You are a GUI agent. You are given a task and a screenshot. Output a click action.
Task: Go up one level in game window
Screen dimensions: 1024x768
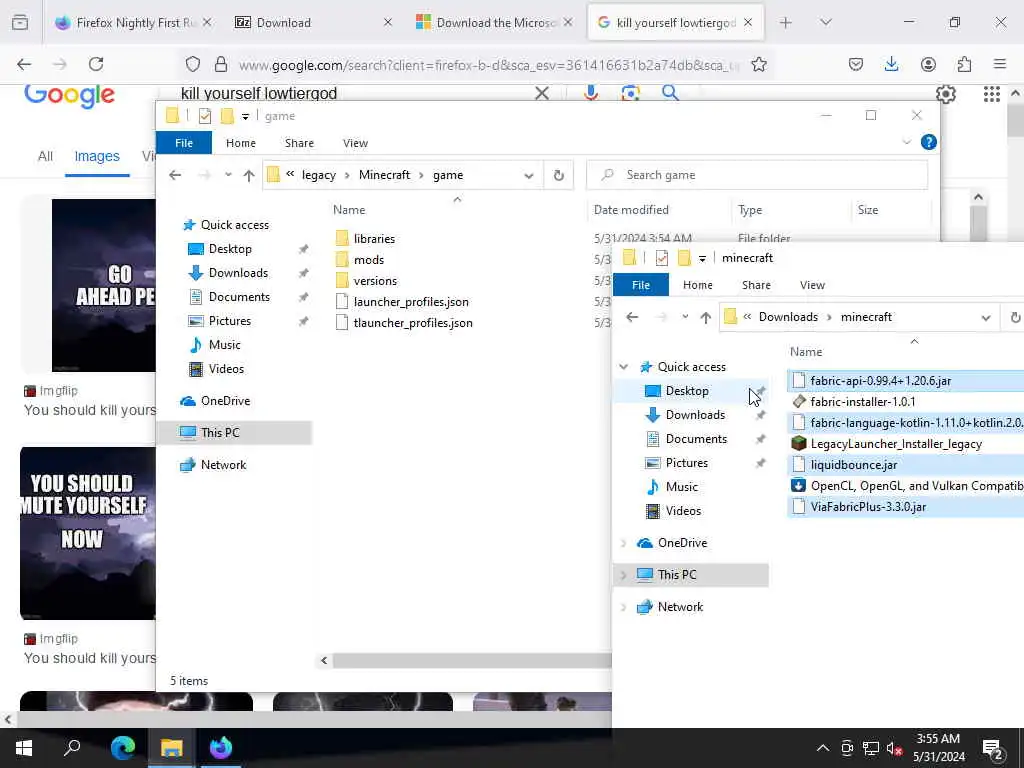pos(248,175)
